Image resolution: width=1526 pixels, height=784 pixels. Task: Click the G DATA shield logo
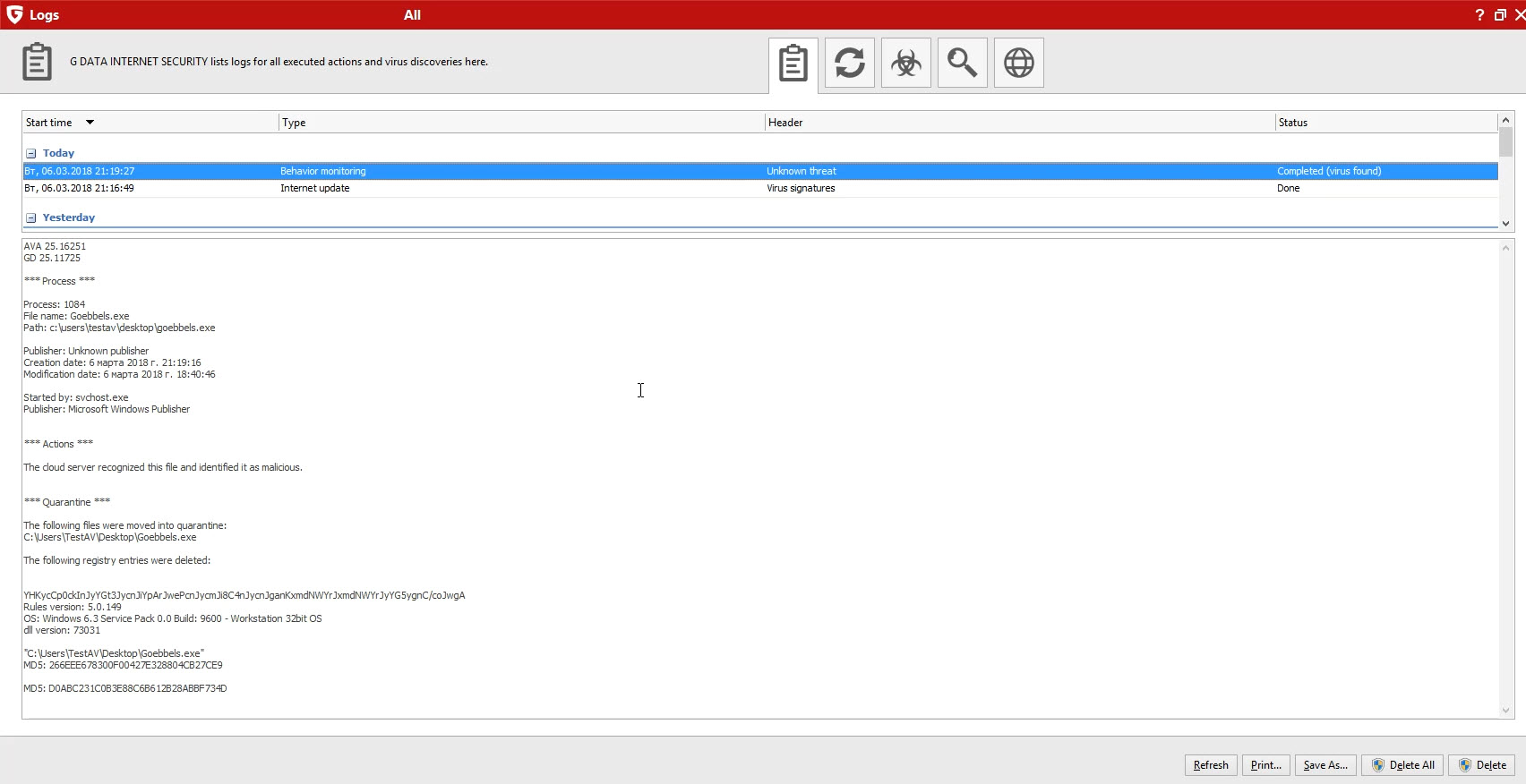coord(14,14)
